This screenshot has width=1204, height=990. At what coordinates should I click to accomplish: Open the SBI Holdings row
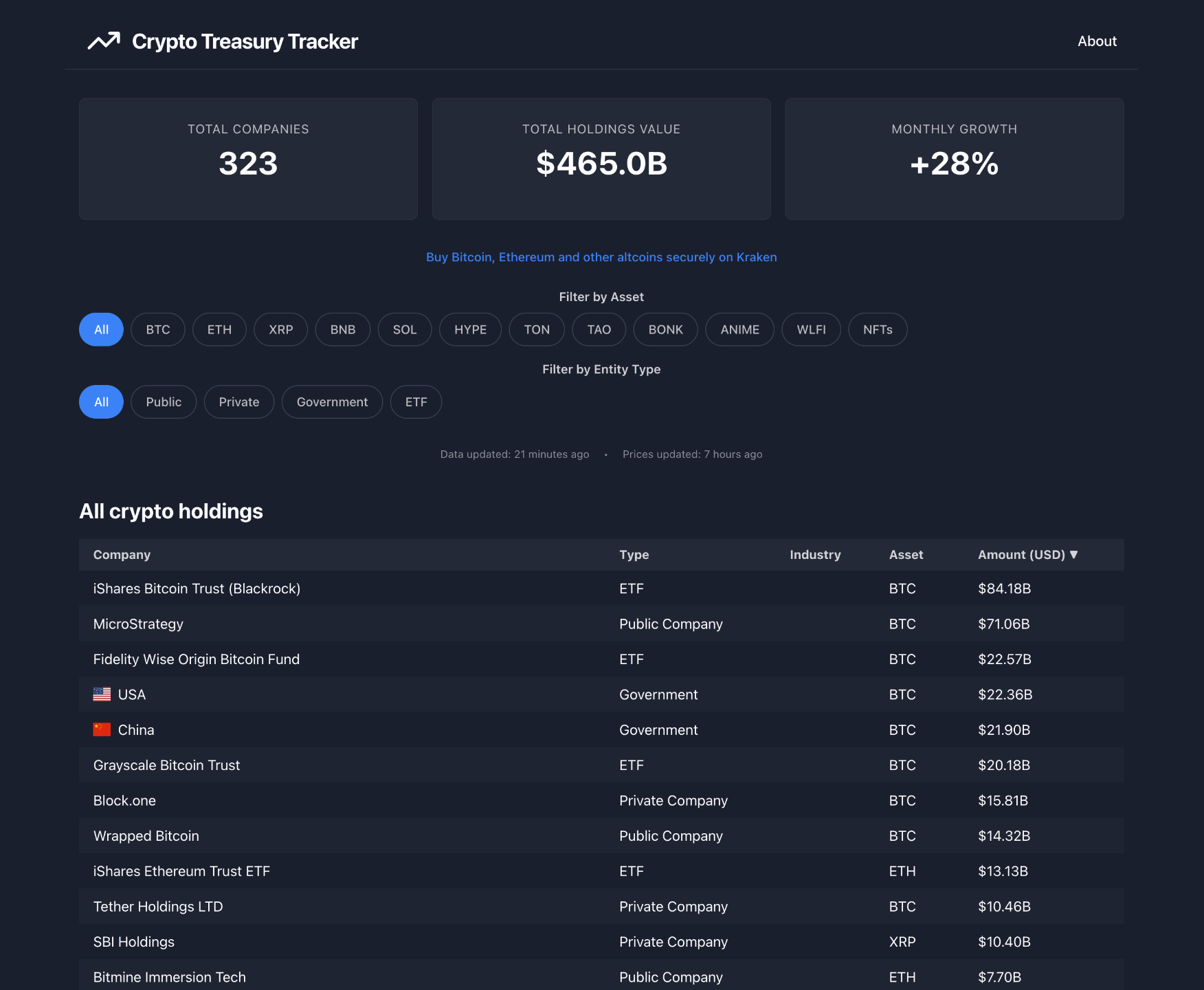[x=601, y=942]
